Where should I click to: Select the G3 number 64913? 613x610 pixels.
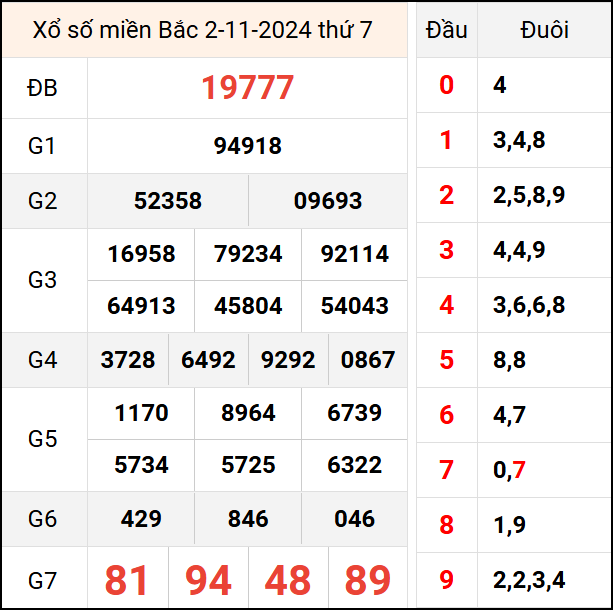[x=141, y=306]
